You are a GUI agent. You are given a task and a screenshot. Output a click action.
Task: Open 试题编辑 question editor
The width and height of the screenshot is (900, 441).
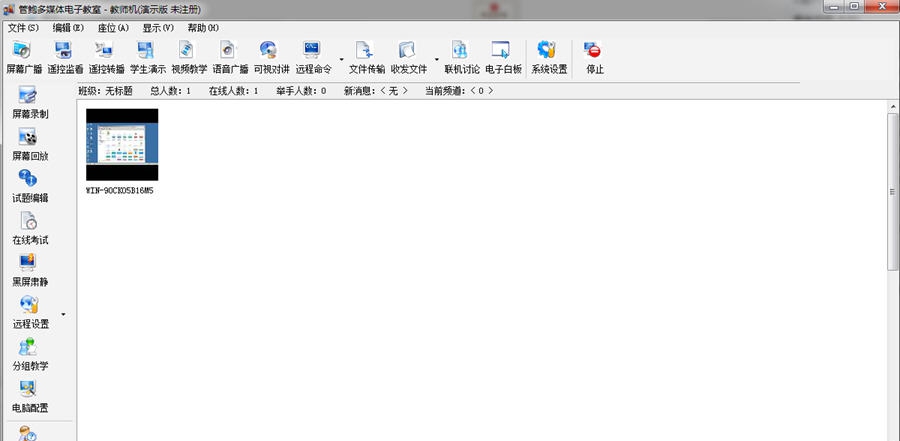30,187
